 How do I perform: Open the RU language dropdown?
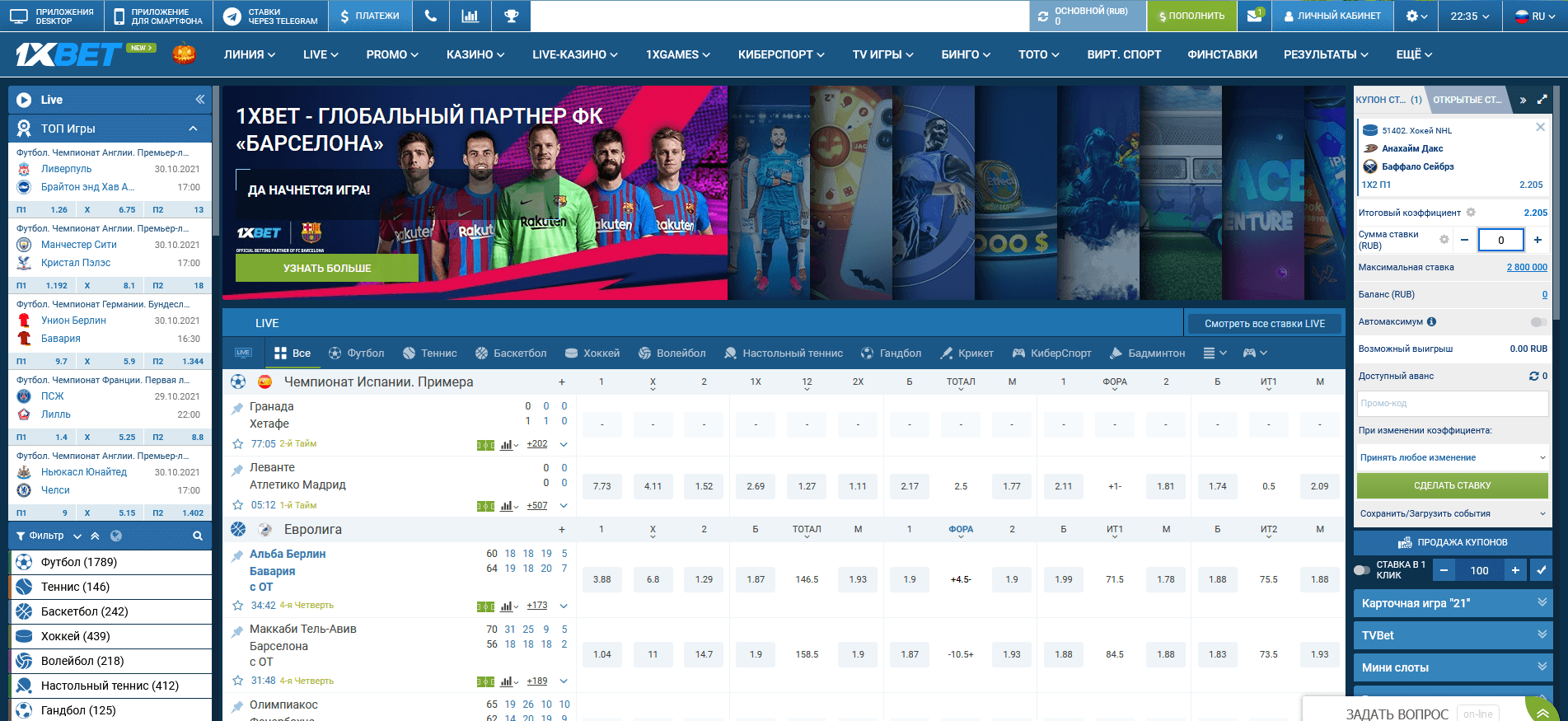pyautogui.click(x=1536, y=16)
